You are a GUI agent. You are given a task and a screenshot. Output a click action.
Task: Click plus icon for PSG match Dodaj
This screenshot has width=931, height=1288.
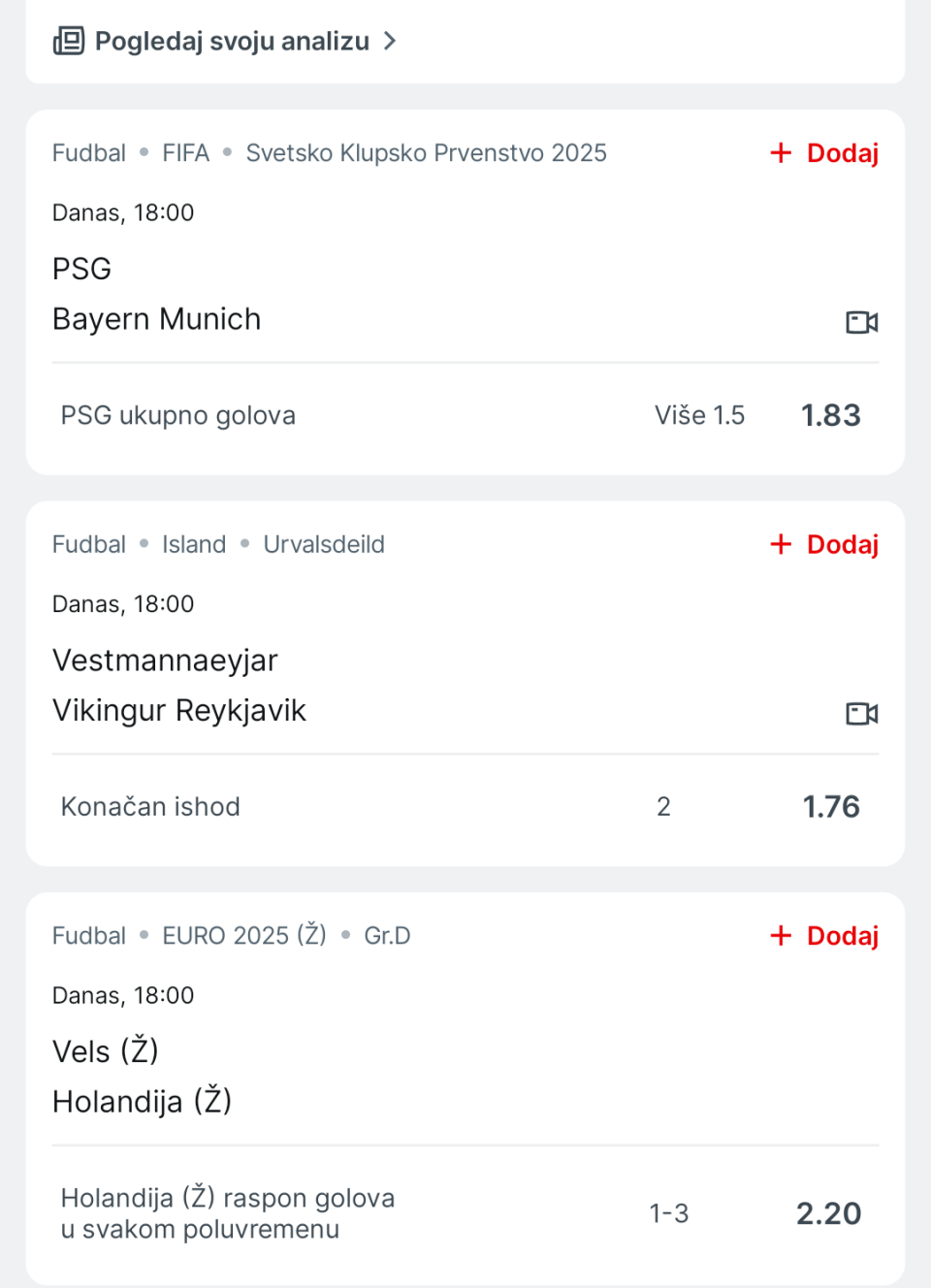pos(781,153)
